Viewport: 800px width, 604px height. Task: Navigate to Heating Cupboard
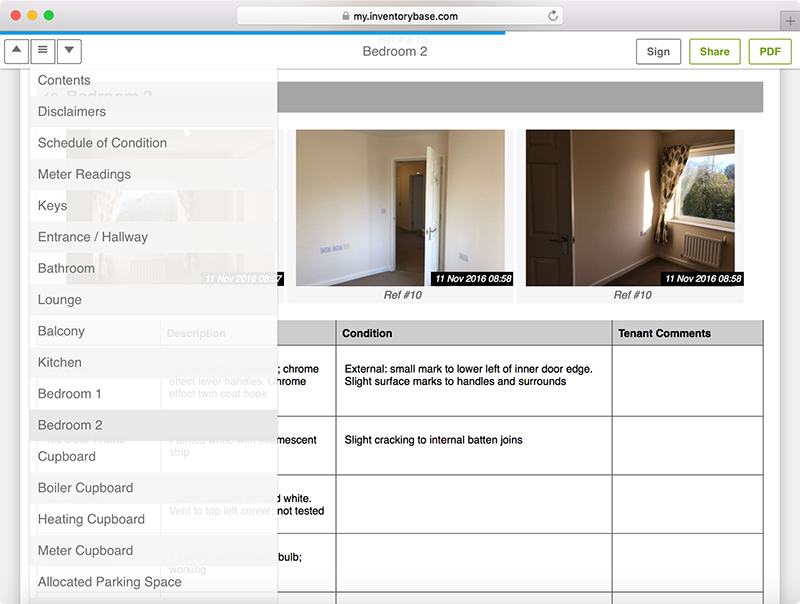click(154, 519)
